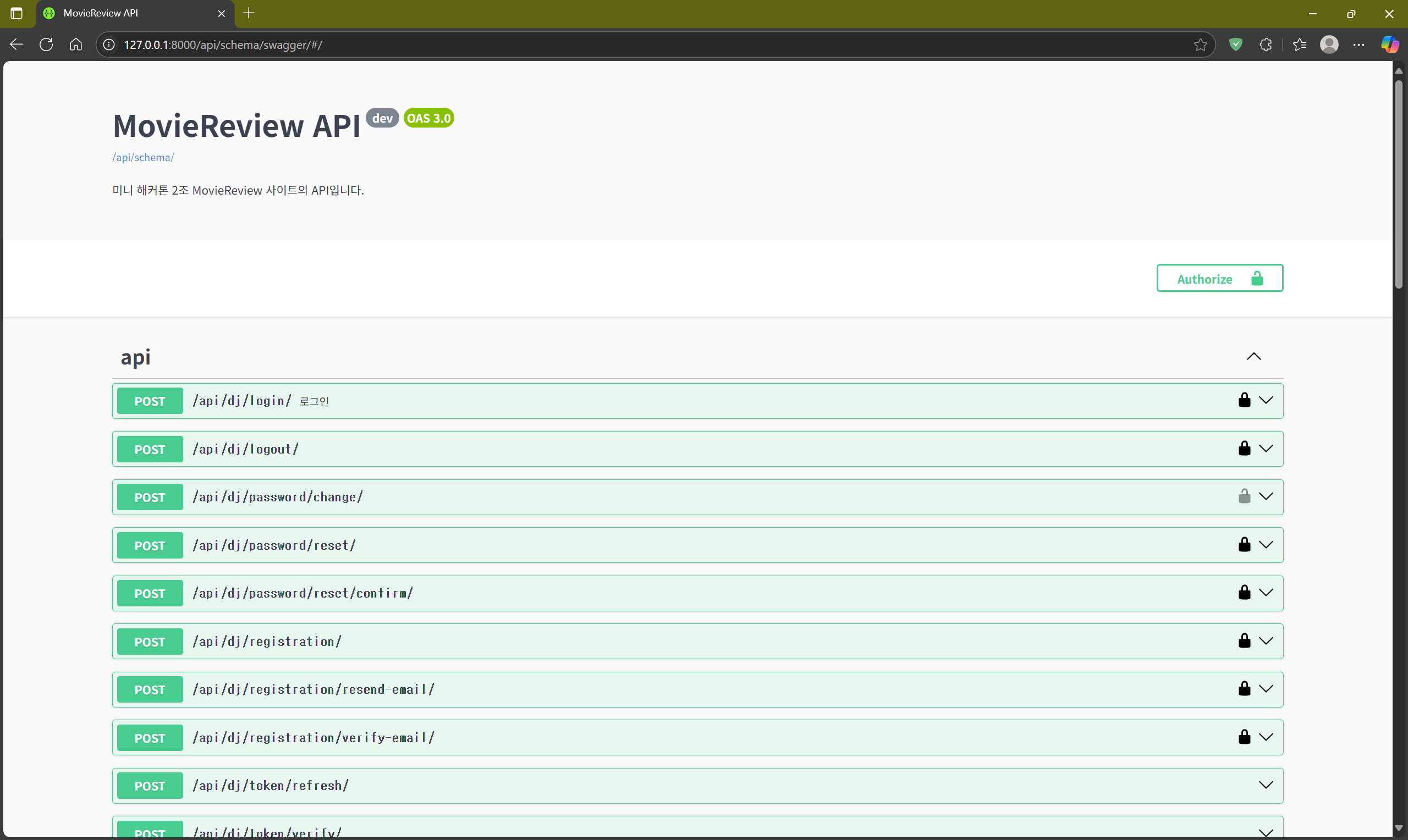
Task: Click the lock icon on /api/dj/logout/ row
Action: pyautogui.click(x=1244, y=448)
